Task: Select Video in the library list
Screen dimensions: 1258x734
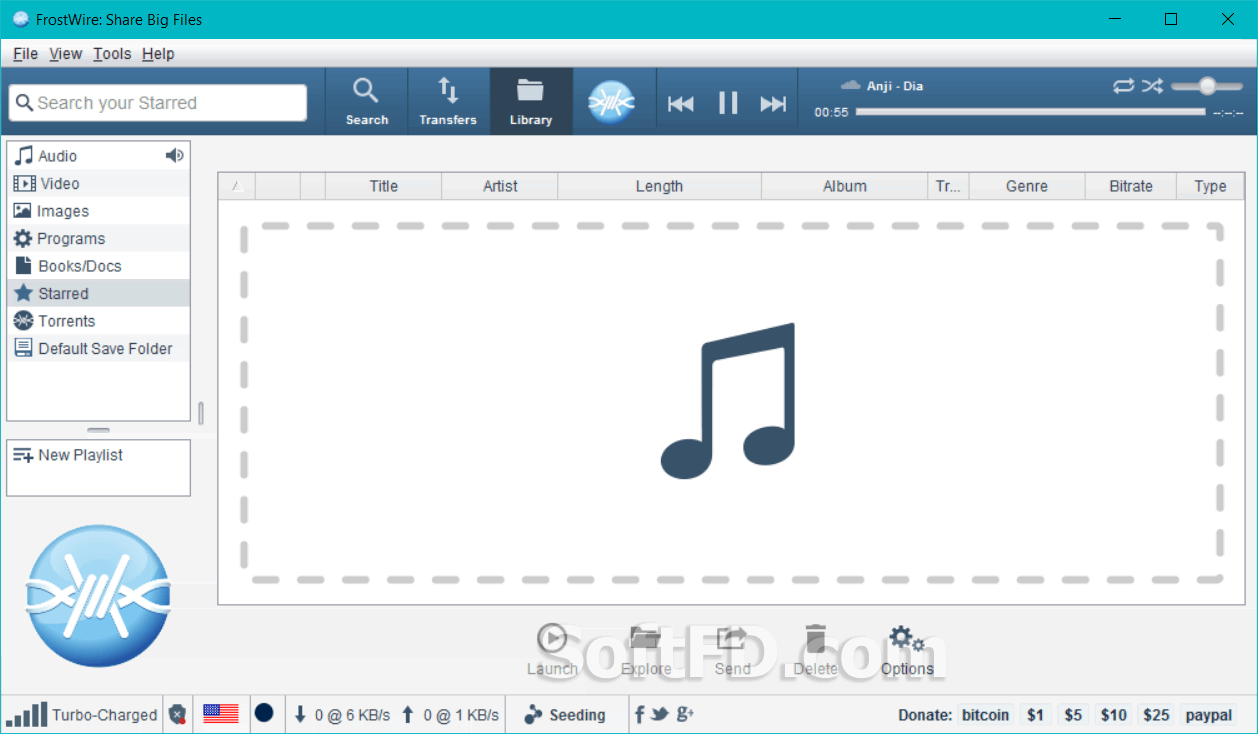Action: (98, 183)
